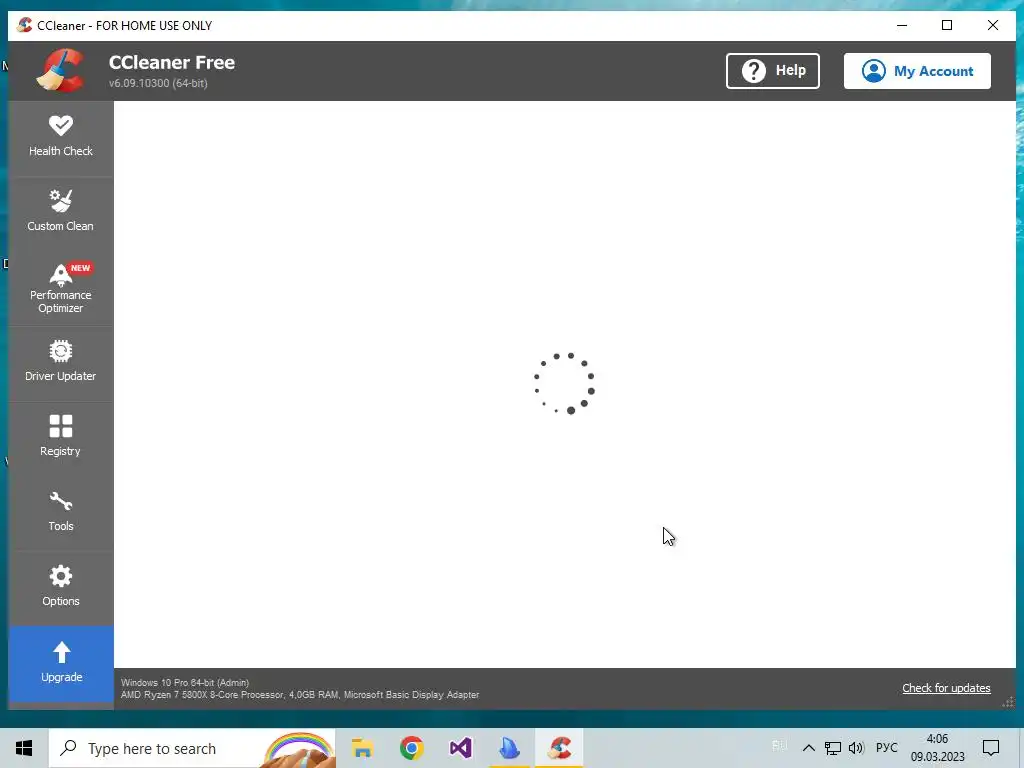Show hidden system tray icons
1024x768 pixels.
point(808,748)
